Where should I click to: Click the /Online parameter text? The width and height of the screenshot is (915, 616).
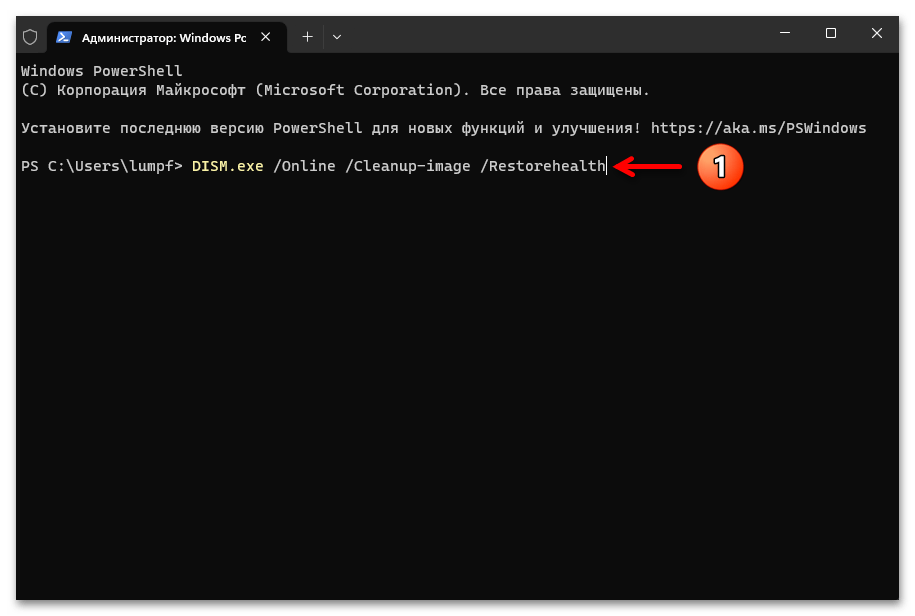pos(304,166)
